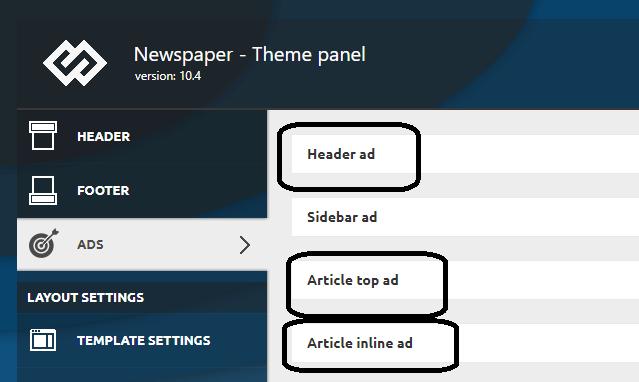Image resolution: width=639 pixels, height=382 pixels.
Task: Open TEMPLATE SETTINGS in the sidebar
Action: tap(142, 340)
